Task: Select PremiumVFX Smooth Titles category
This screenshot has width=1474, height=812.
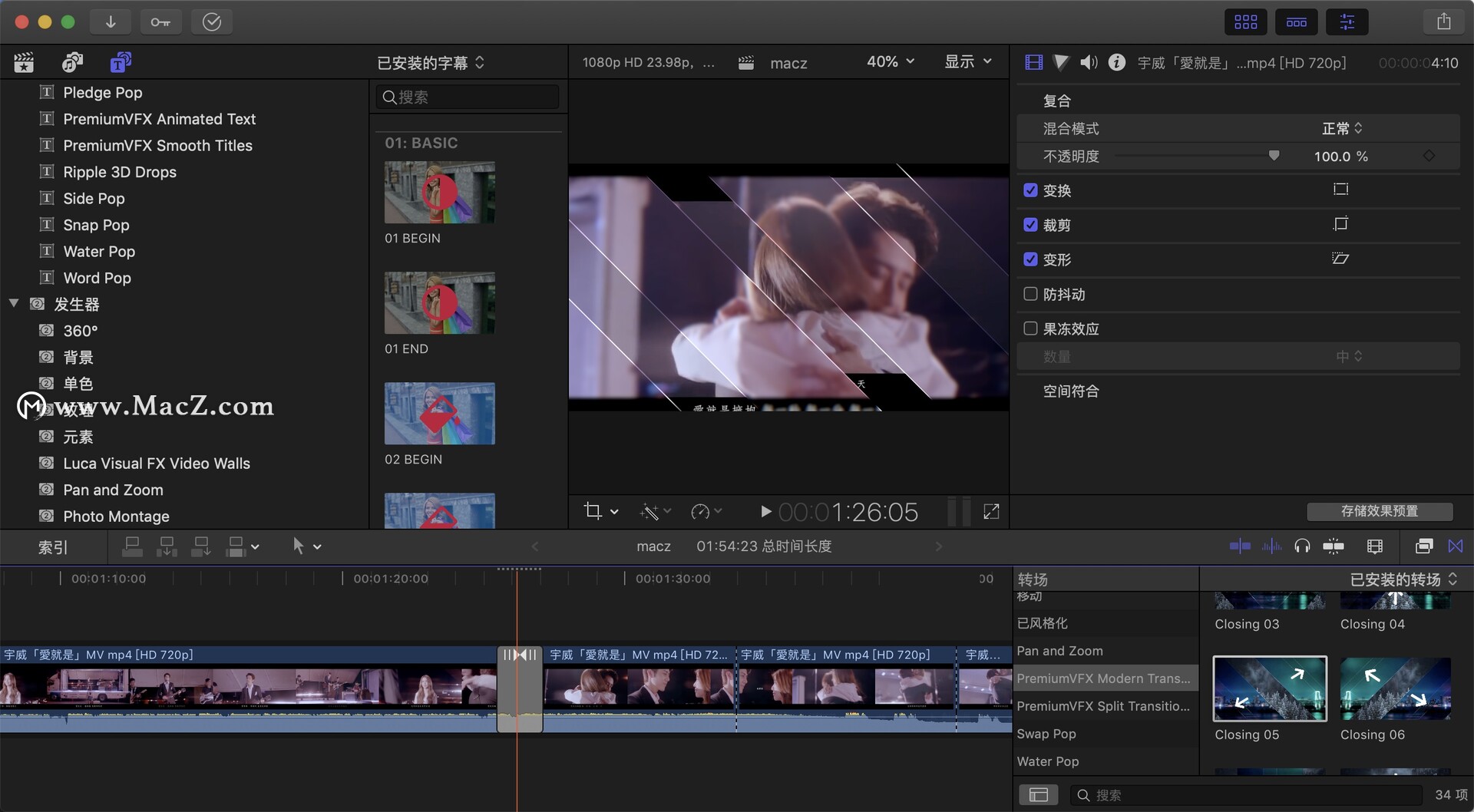Action: pos(157,145)
